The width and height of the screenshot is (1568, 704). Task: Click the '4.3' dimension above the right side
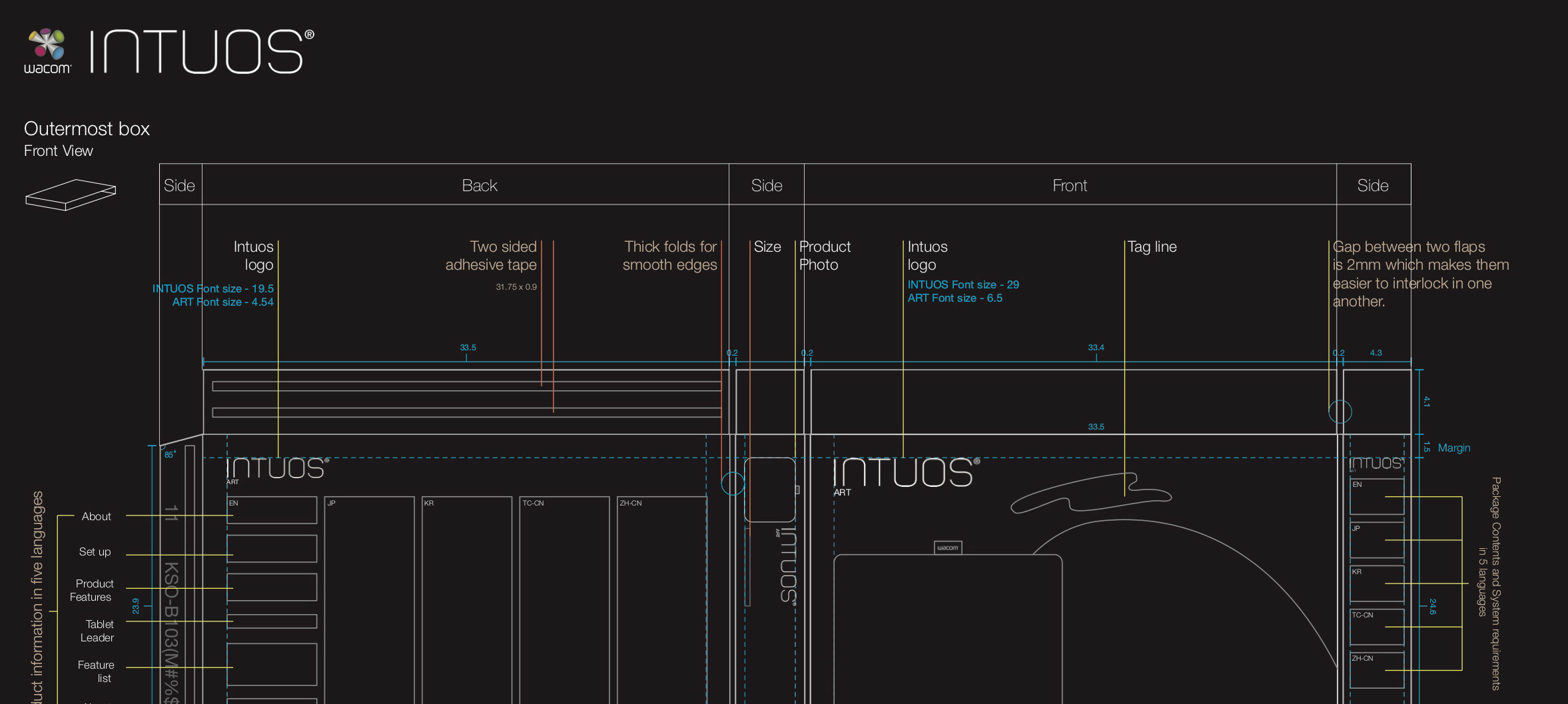(1375, 352)
